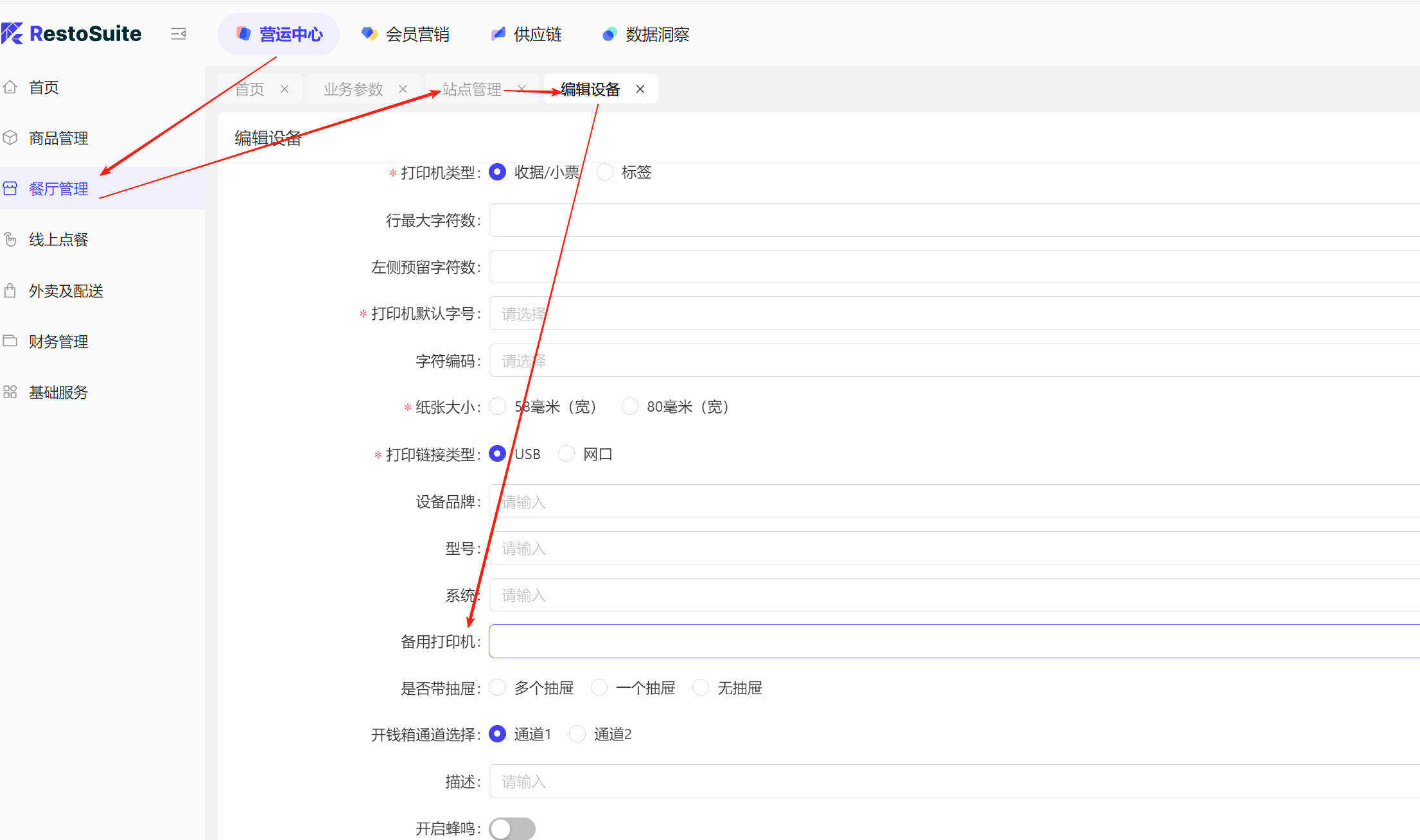This screenshot has width=1420, height=840.
Task: Open the 站点管理 page tab
Action: (x=472, y=89)
